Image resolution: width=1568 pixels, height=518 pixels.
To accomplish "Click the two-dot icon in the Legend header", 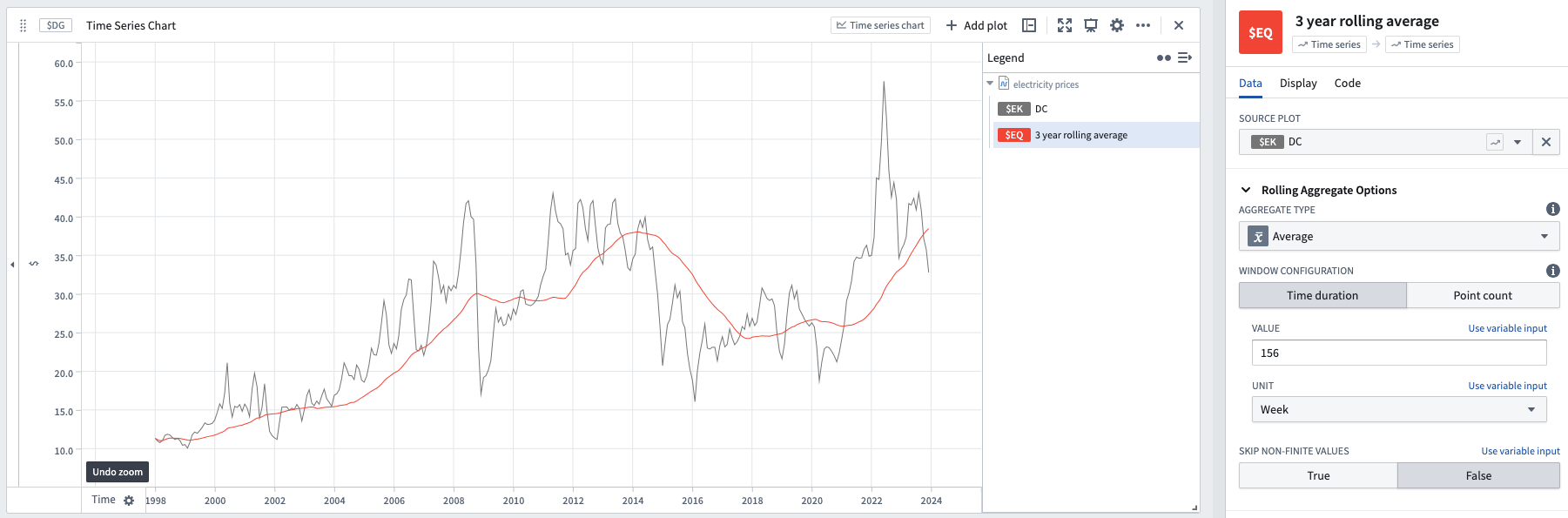I will tap(1163, 57).
